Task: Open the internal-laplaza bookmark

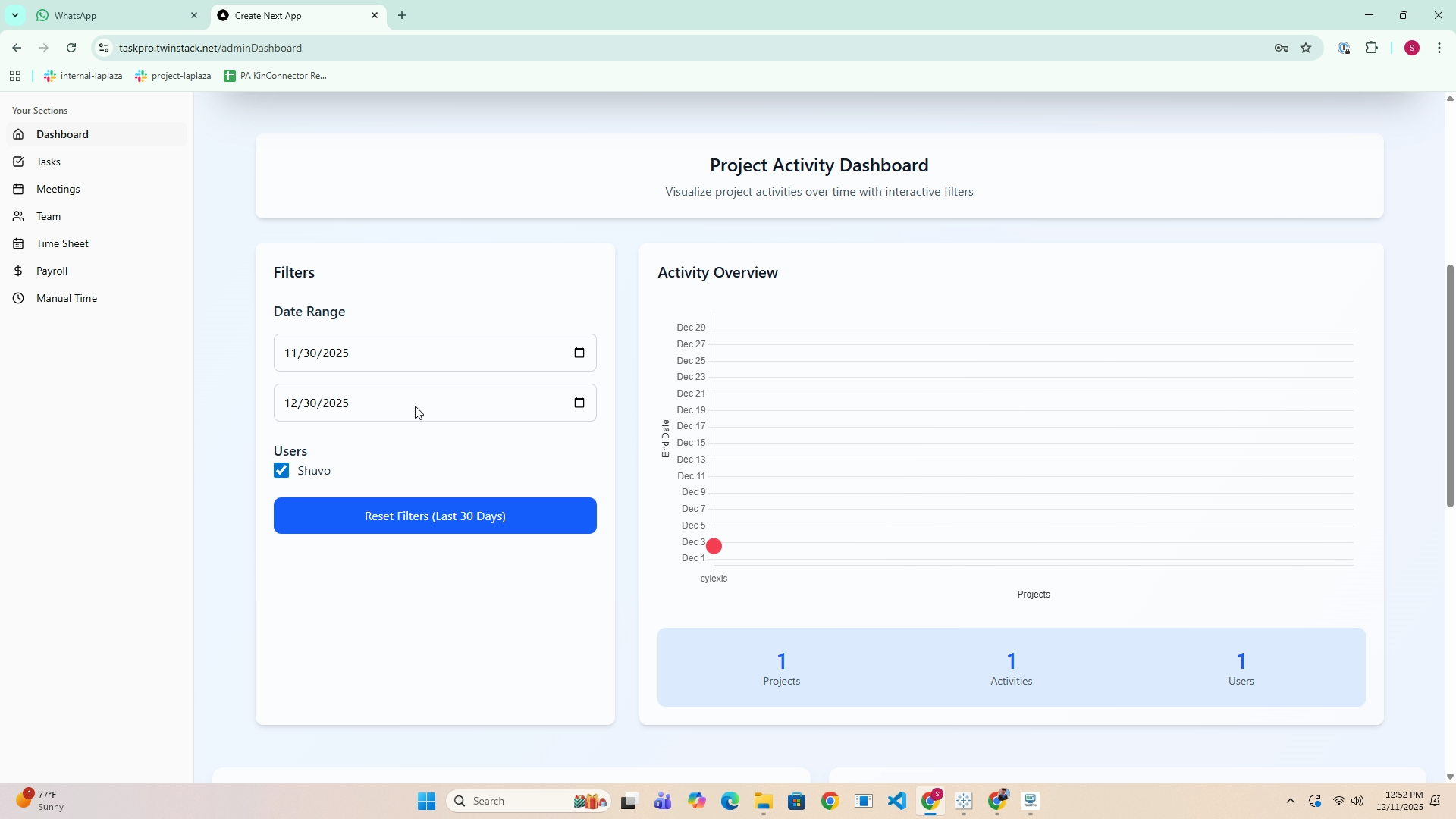Action: point(83,76)
